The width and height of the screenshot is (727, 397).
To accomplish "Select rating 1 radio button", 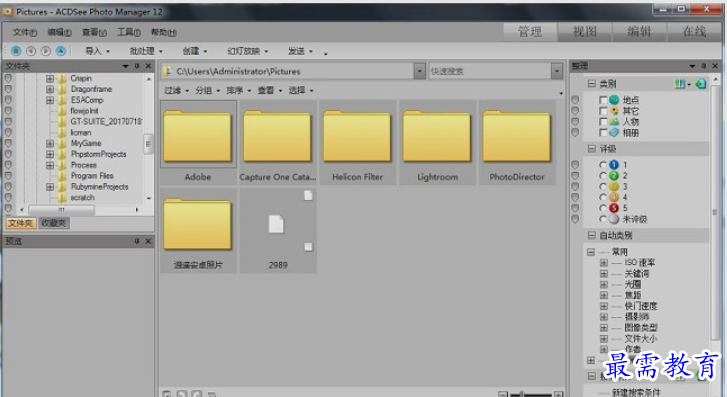I will pos(603,165).
